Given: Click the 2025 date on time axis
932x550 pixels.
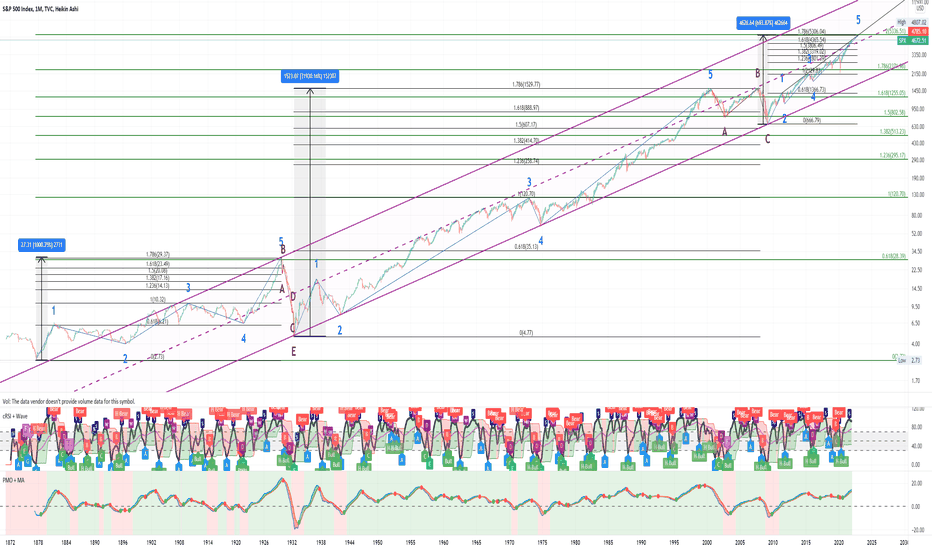Looking at the screenshot, I should tap(871, 543).
